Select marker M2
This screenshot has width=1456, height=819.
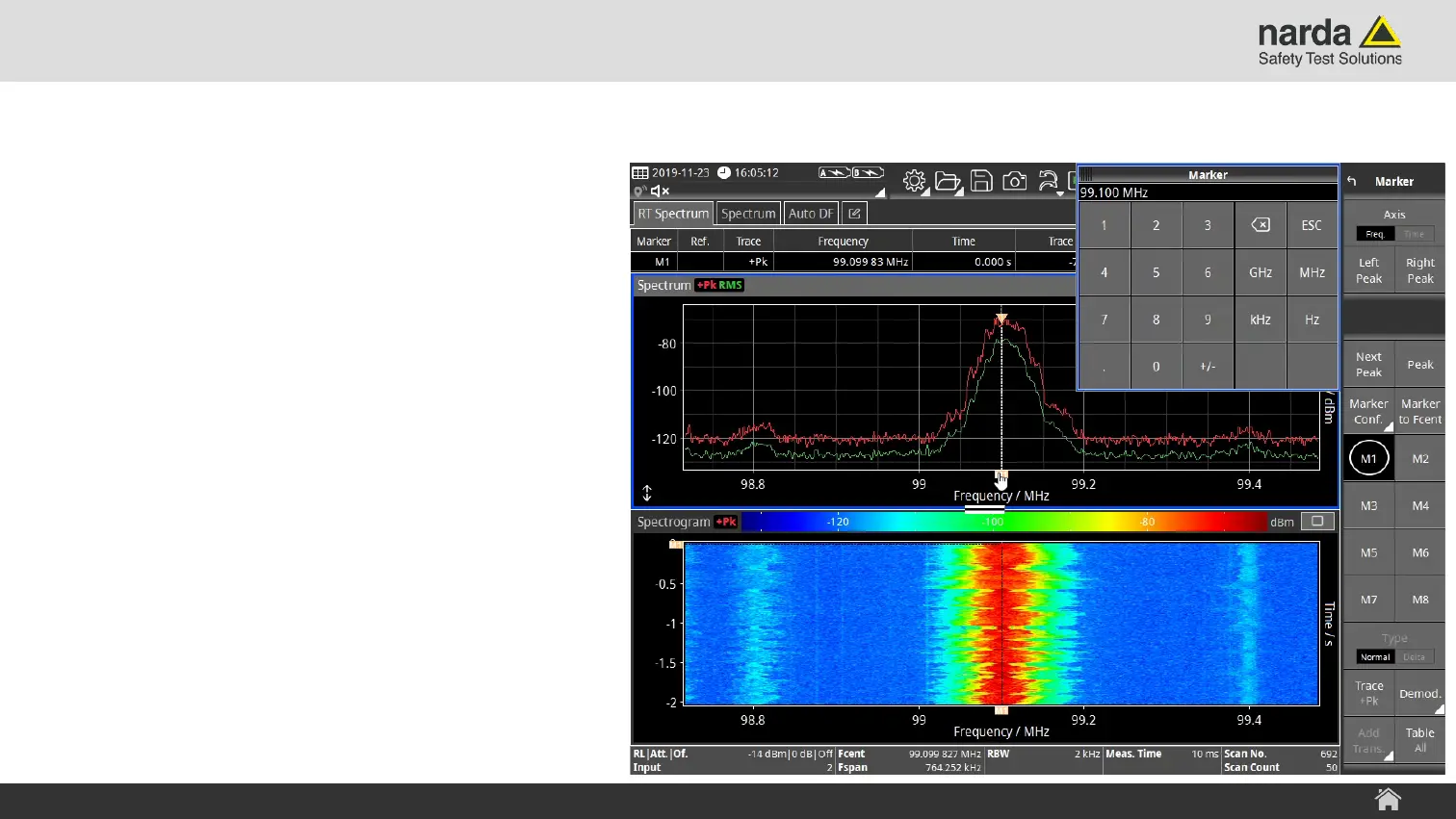(1419, 459)
